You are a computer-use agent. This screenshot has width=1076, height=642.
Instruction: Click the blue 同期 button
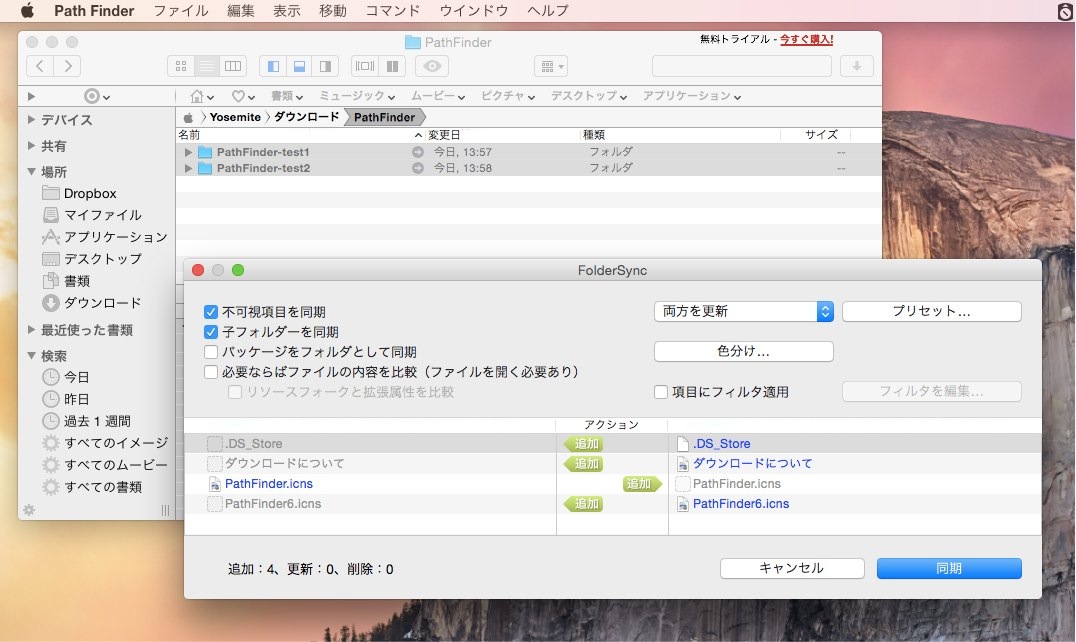(x=949, y=568)
